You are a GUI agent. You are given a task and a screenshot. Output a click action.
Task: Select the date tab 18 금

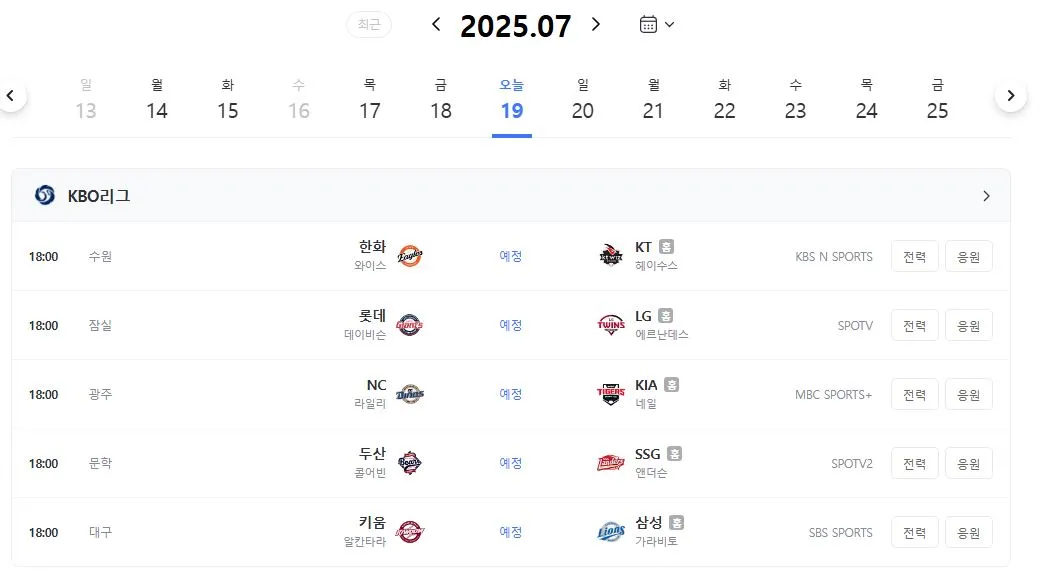(x=440, y=99)
